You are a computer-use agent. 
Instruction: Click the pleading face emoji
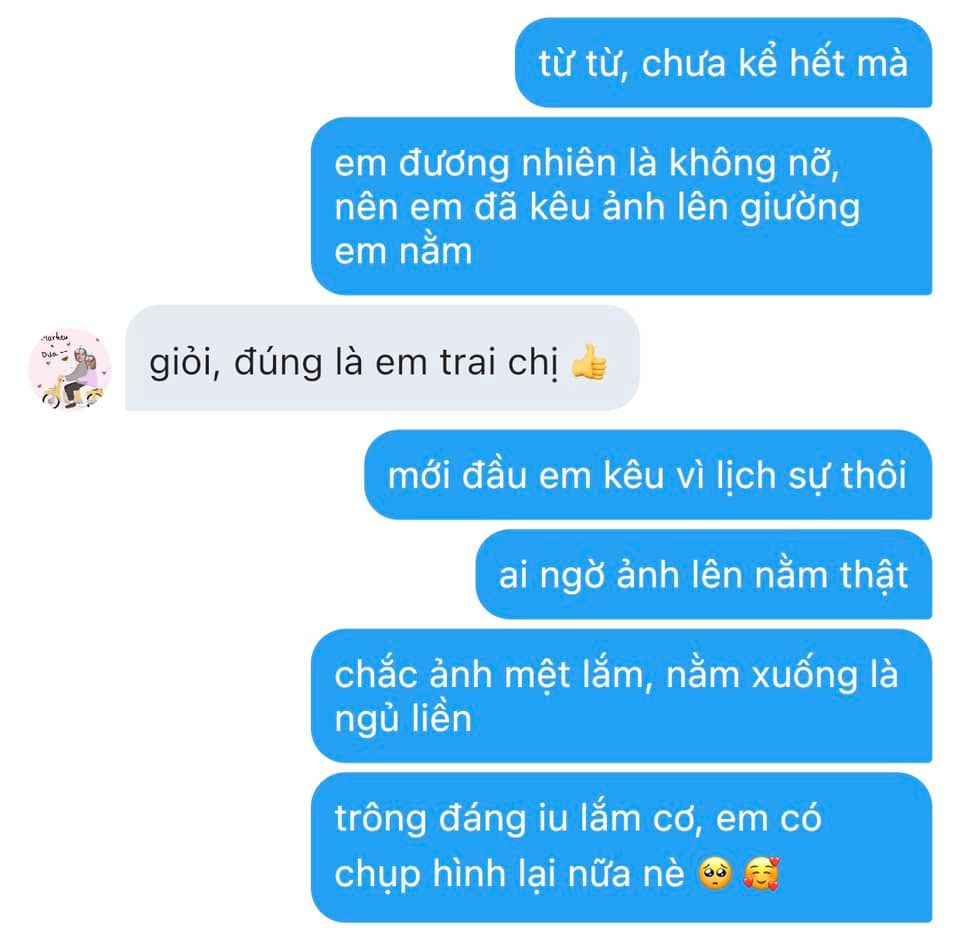pyautogui.click(x=716, y=873)
